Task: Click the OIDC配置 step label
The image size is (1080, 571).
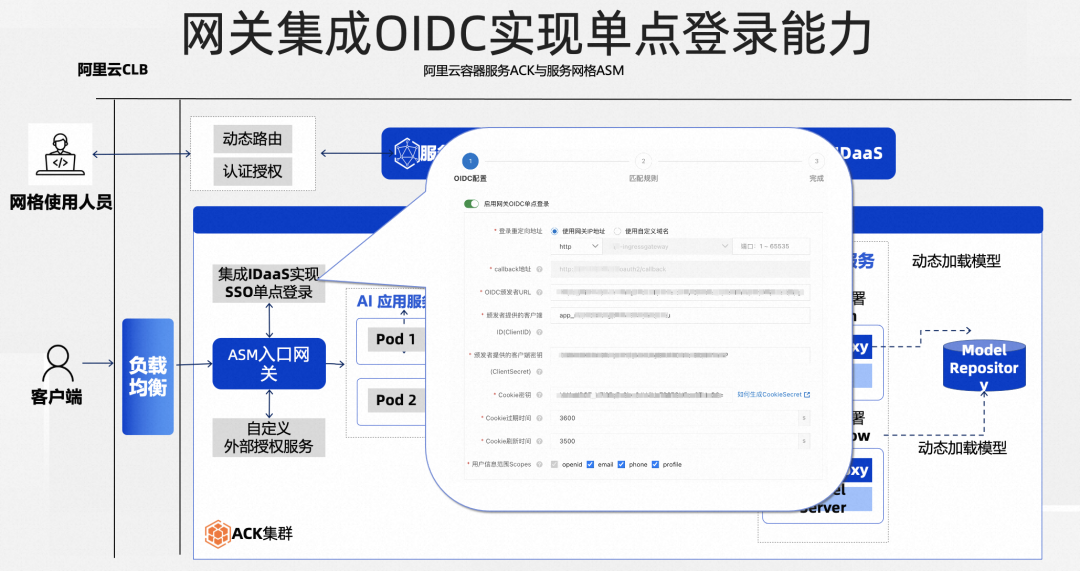Action: click(470, 178)
